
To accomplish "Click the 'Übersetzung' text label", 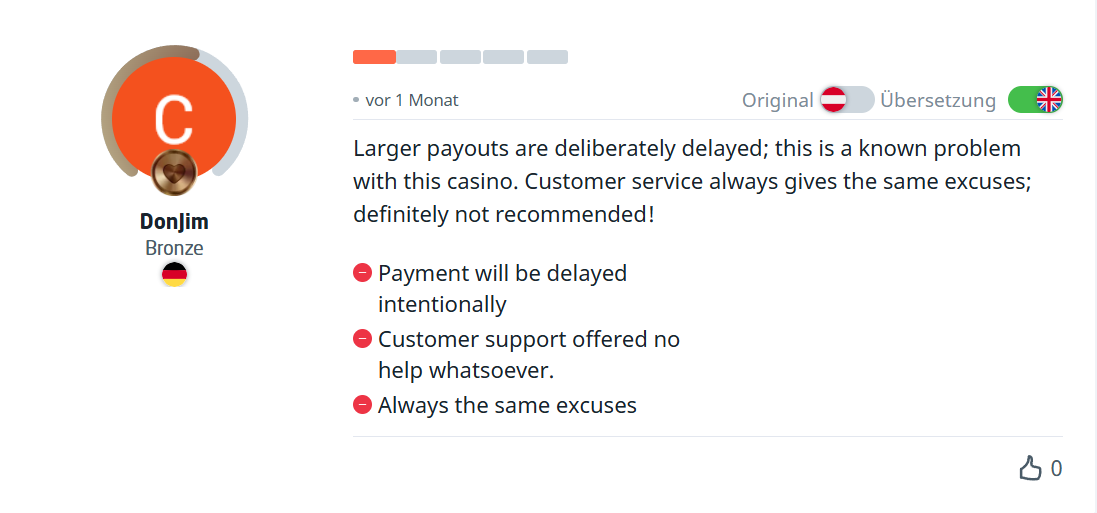I will (938, 100).
